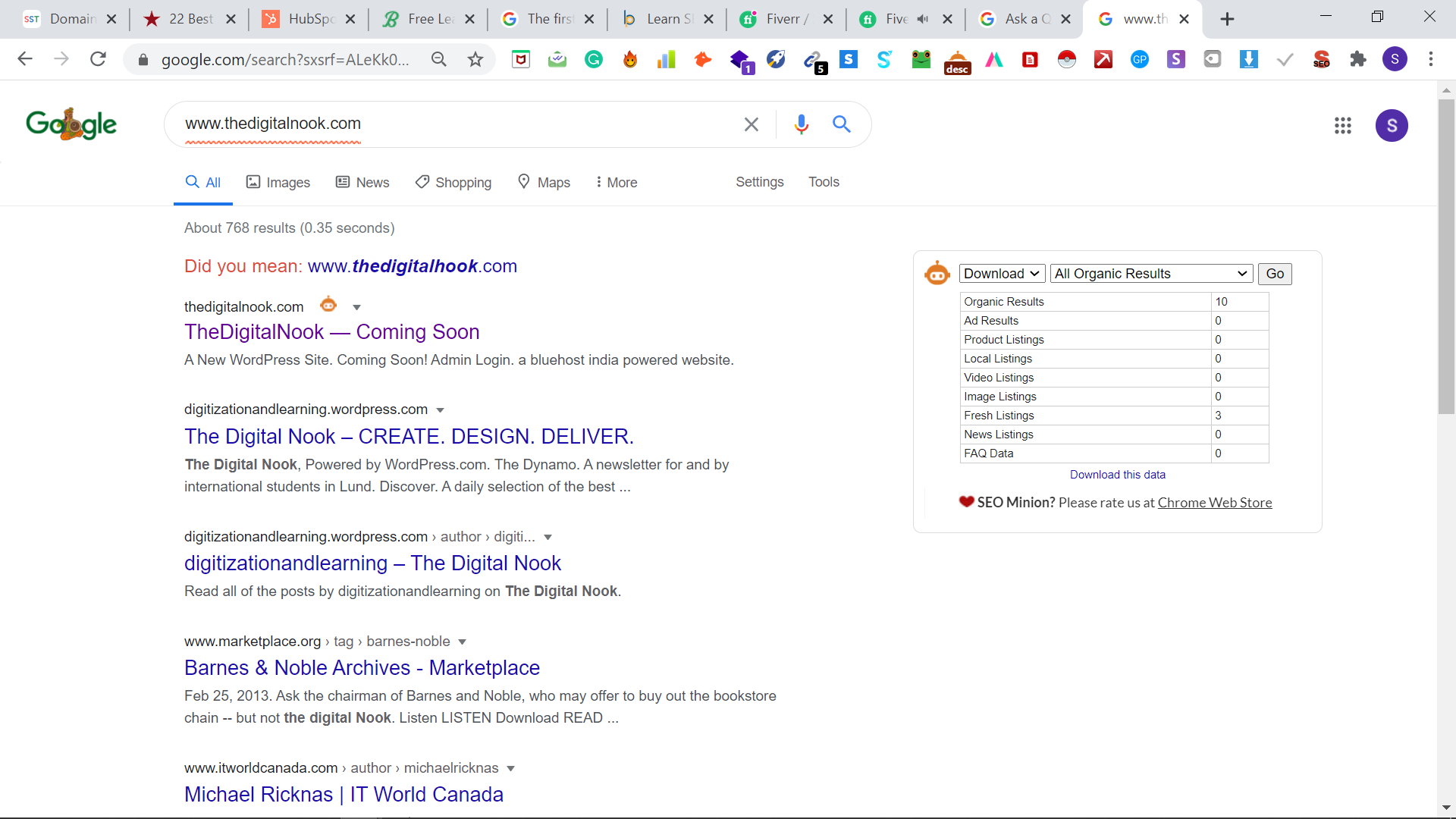The image size is (1456, 819).
Task: Open the blue S square extension icon
Action: tap(849, 59)
